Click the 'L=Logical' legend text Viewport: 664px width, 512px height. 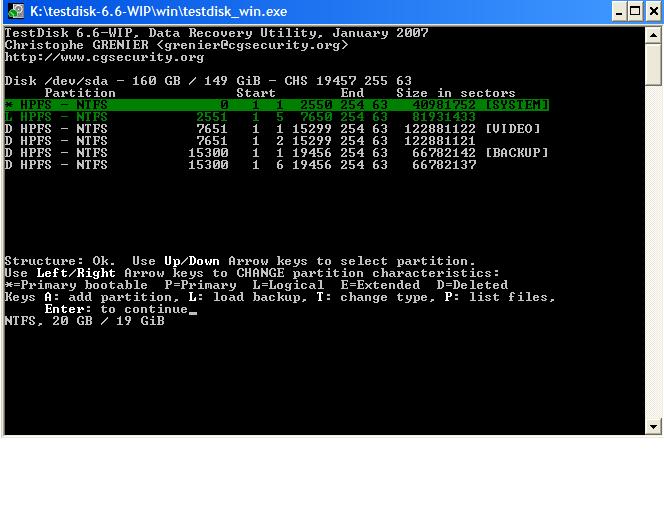click(x=288, y=285)
